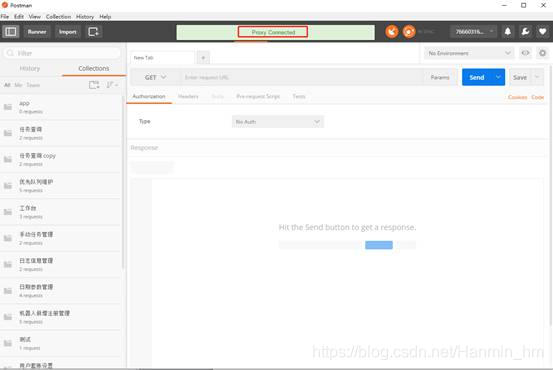Save the request
The image size is (553, 370).
pos(520,77)
